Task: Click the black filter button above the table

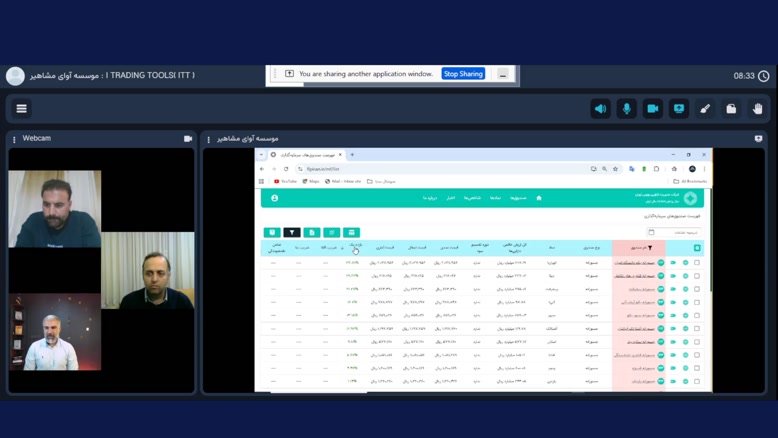Action: (292, 232)
